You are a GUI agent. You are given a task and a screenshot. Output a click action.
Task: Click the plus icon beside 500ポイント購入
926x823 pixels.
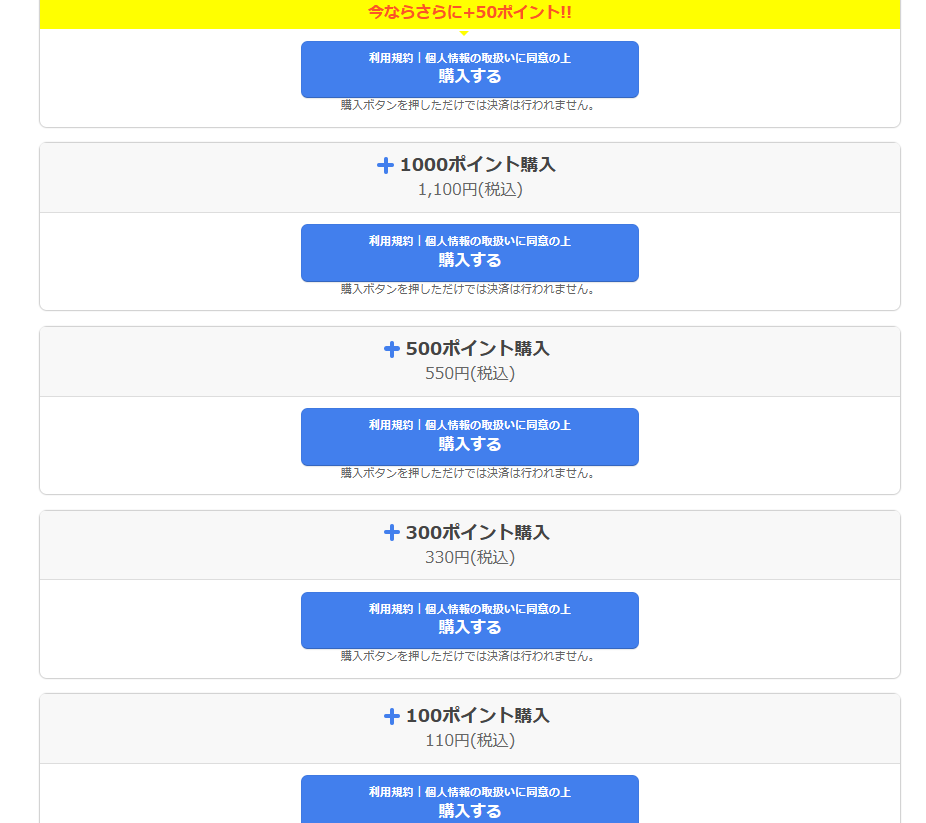coord(392,349)
